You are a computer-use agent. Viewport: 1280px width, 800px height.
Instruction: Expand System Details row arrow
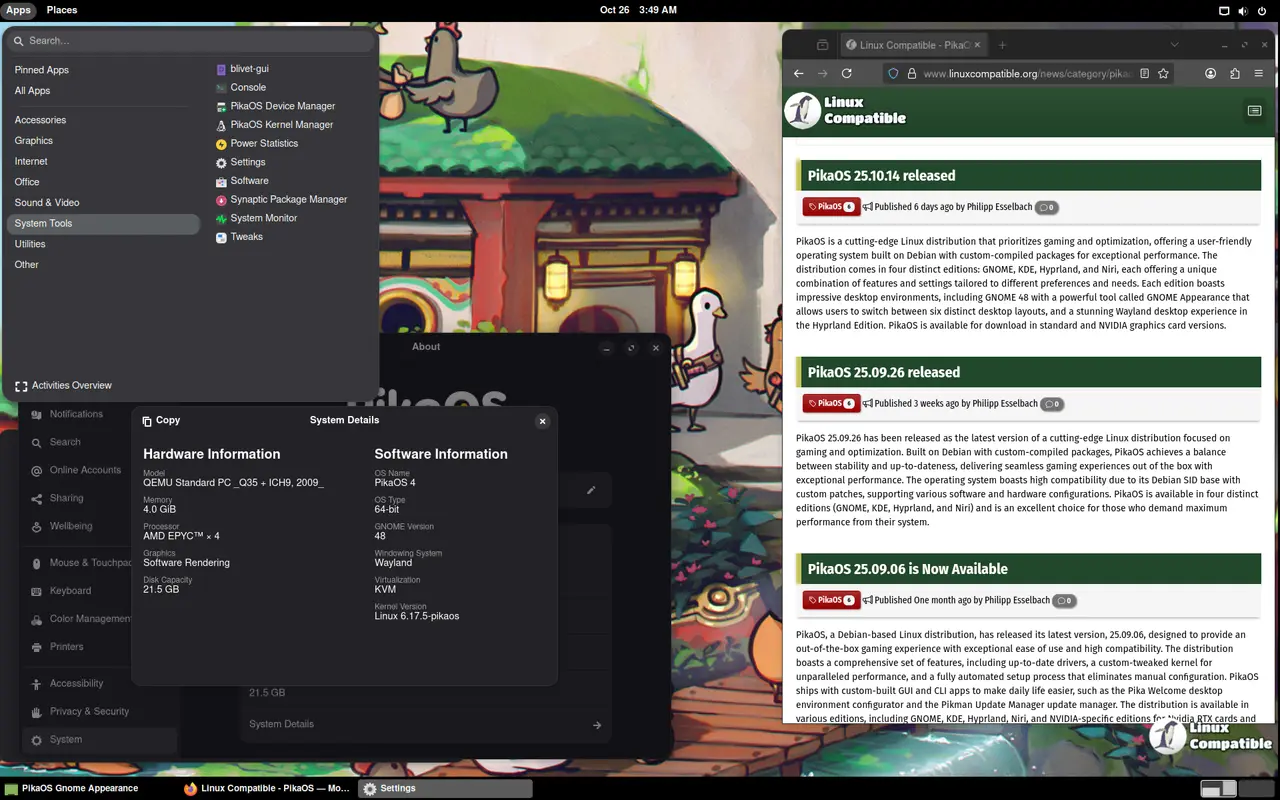(597, 725)
